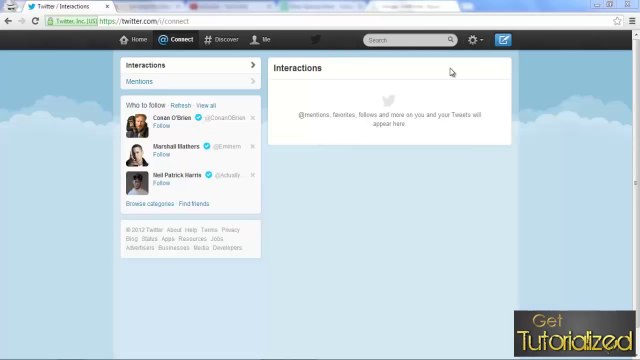Open the Developers footer link
This screenshot has height=360, width=640.
pos(227,248)
